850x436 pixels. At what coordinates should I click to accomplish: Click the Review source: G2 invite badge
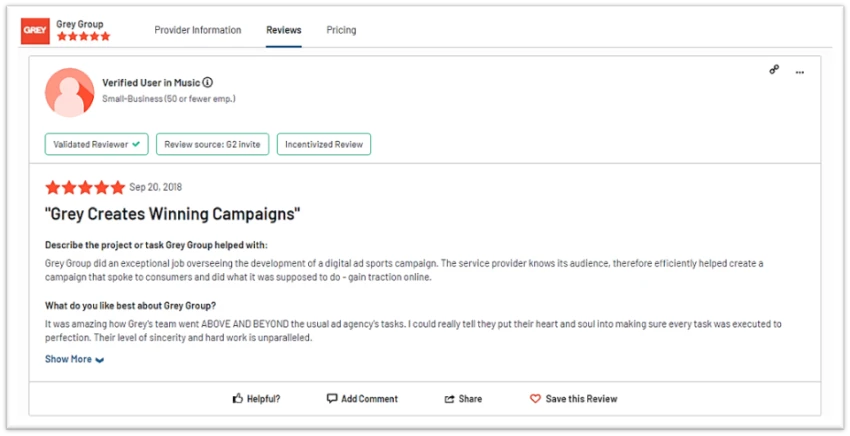[212, 144]
